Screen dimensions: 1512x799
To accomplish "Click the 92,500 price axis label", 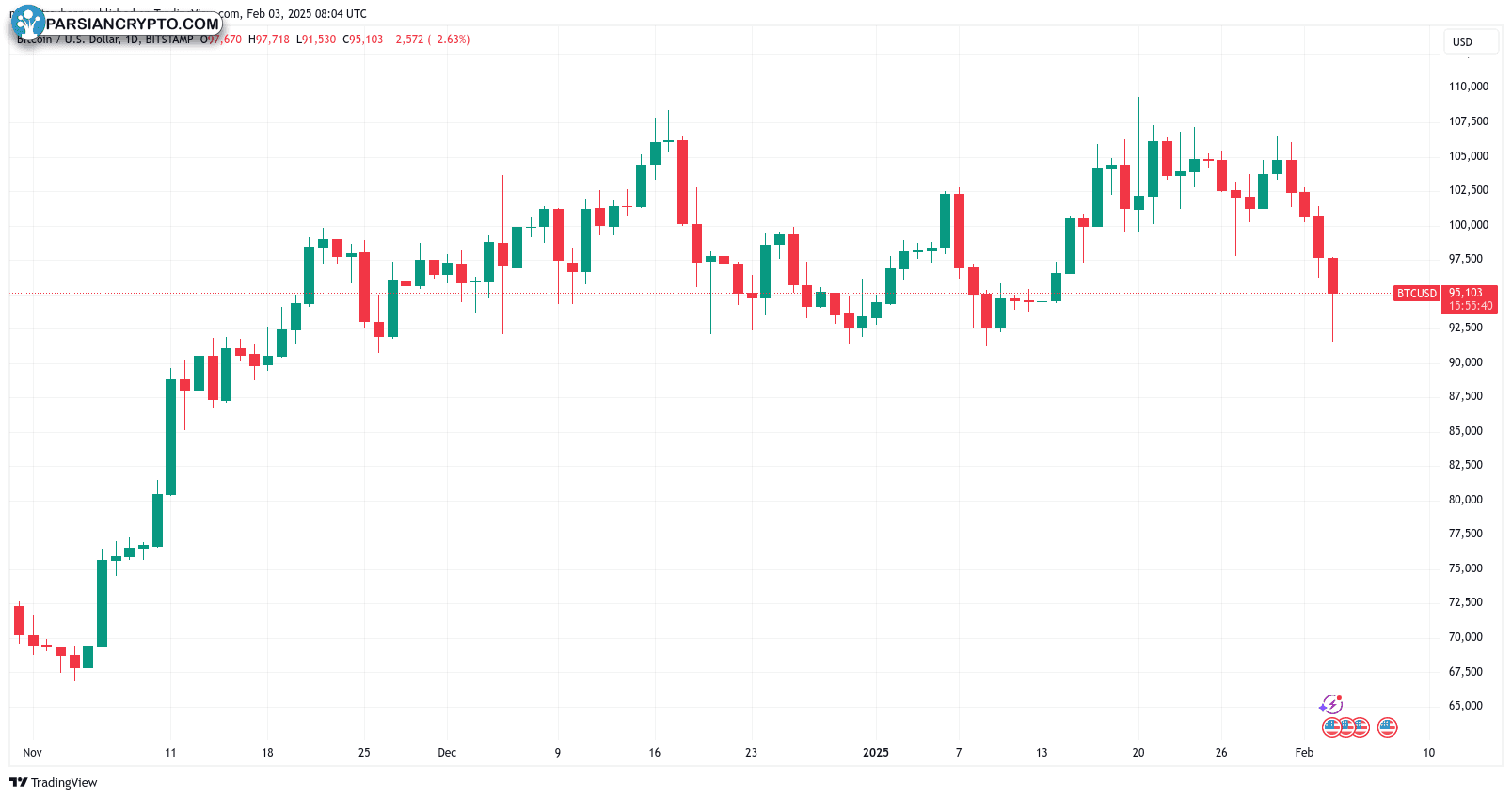I will coord(1466,328).
